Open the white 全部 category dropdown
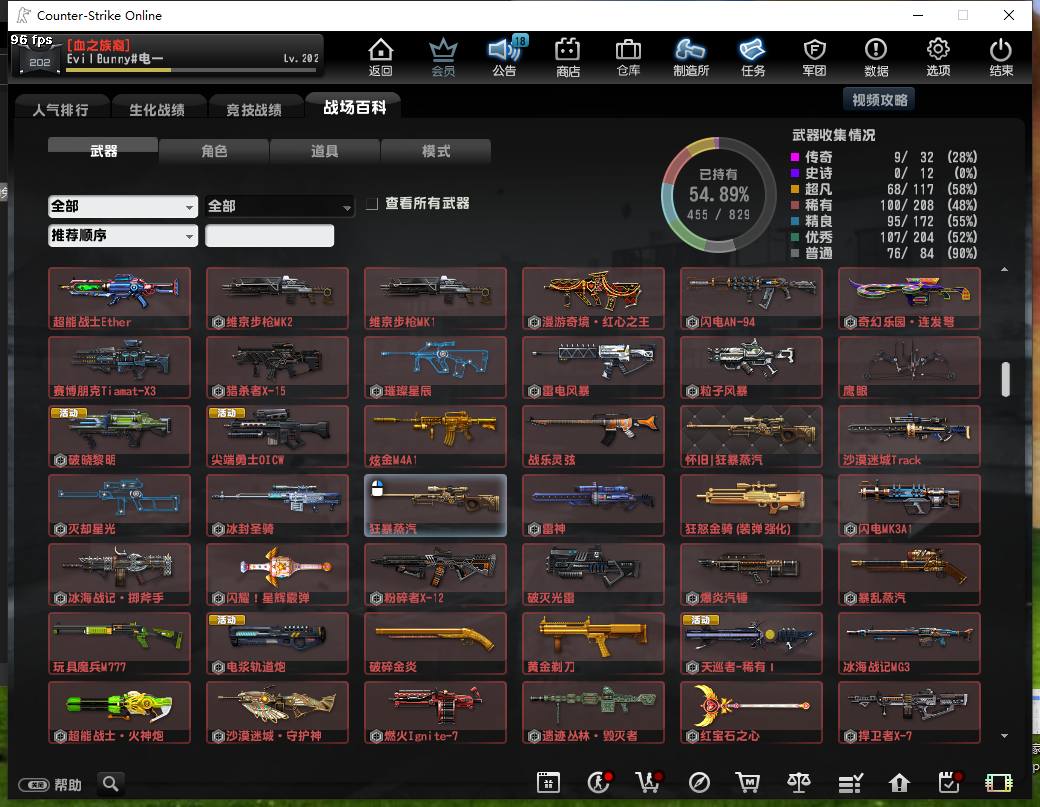This screenshot has width=1040, height=807. point(123,206)
